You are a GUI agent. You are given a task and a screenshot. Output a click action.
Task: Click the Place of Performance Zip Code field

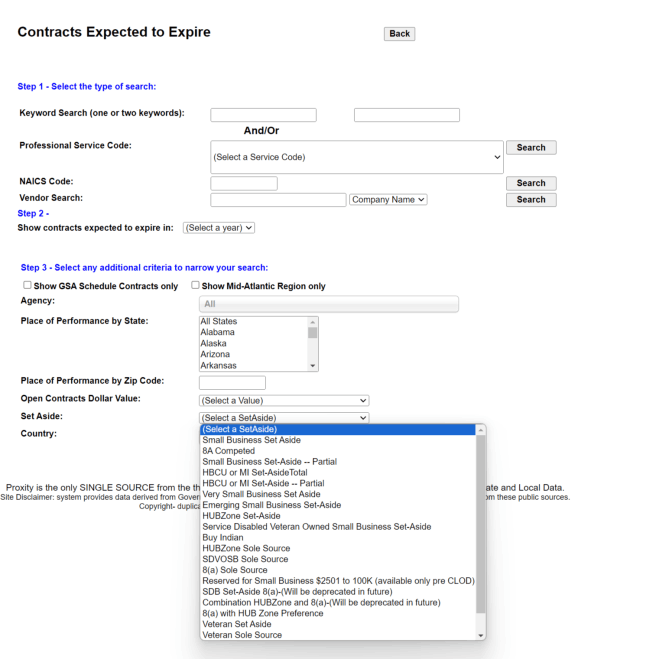click(x=232, y=383)
